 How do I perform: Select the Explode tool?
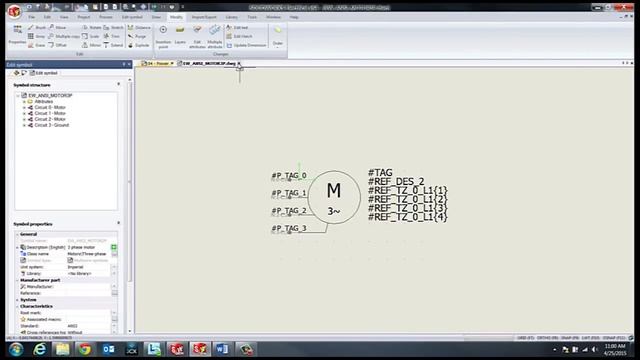pyautogui.click(x=139, y=45)
